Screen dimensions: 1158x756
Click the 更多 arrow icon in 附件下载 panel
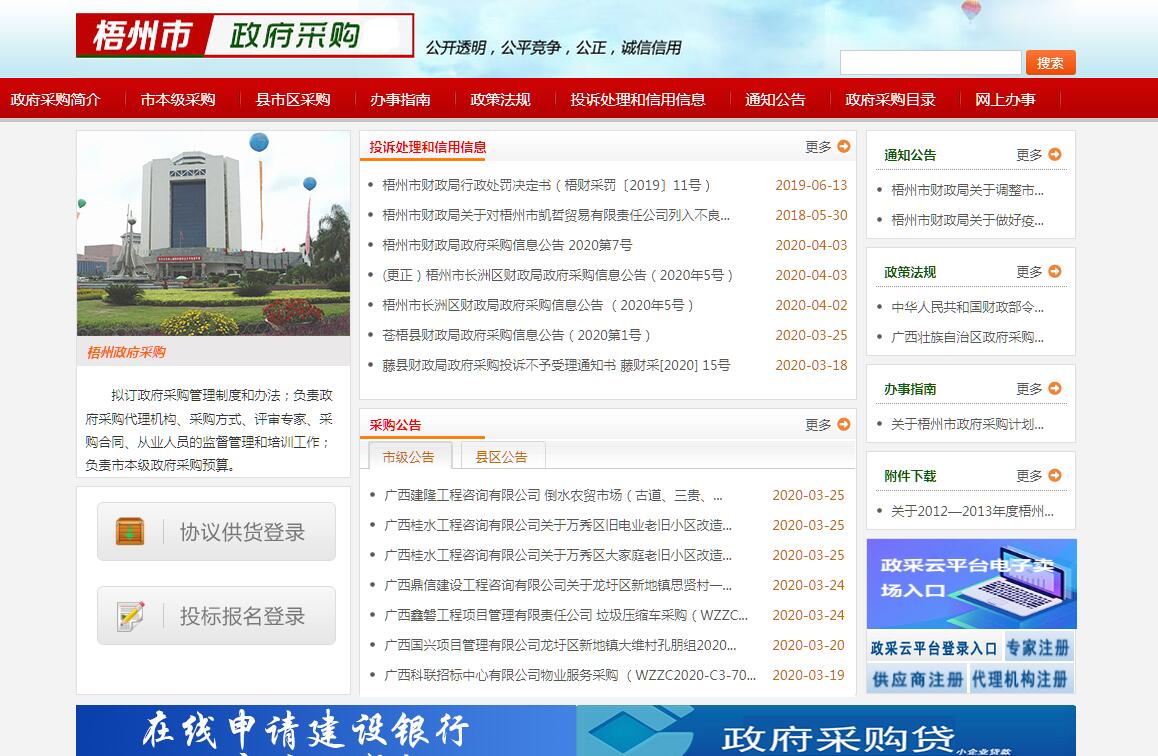tap(1055, 475)
